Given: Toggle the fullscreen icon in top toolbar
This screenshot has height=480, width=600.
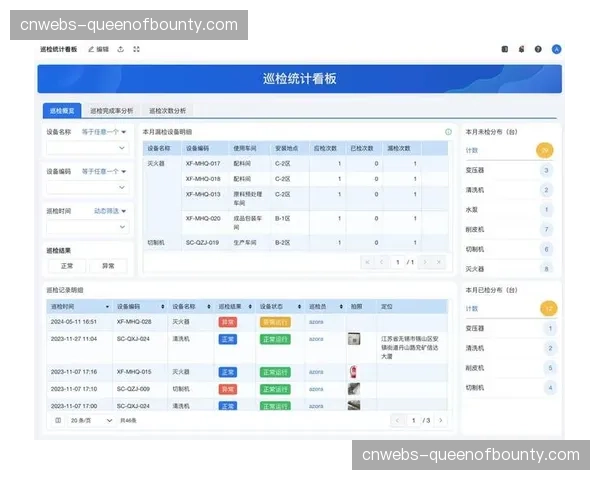Looking at the screenshot, I should pyautogui.click(x=136, y=49).
